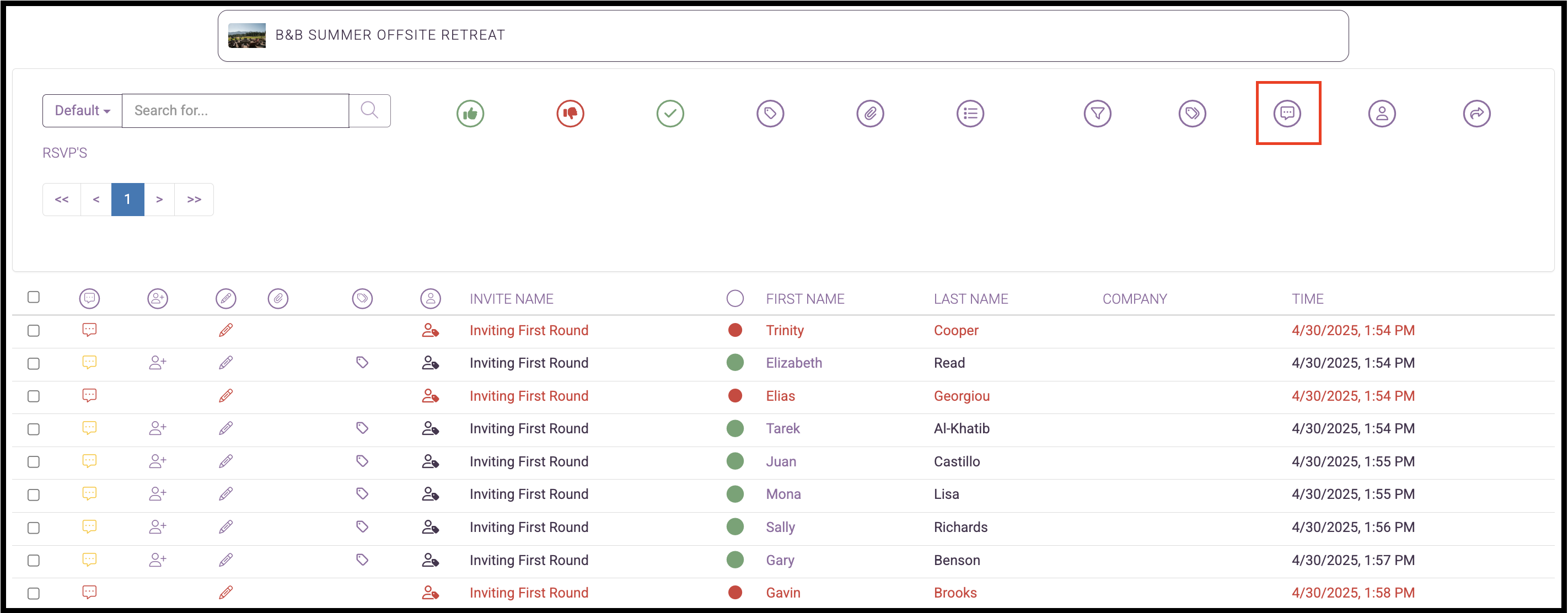This screenshot has width=1568, height=613.
Task: Tick the checkbox for Mona Lisa
Action: [34, 495]
